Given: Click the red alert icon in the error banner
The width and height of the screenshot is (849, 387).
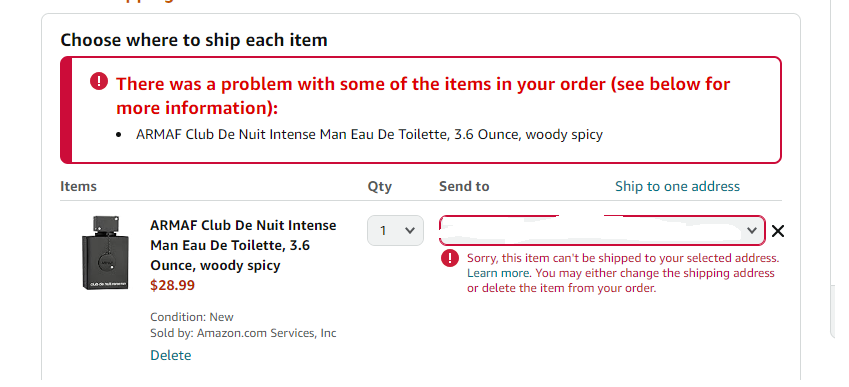Looking at the screenshot, I should pos(99,82).
